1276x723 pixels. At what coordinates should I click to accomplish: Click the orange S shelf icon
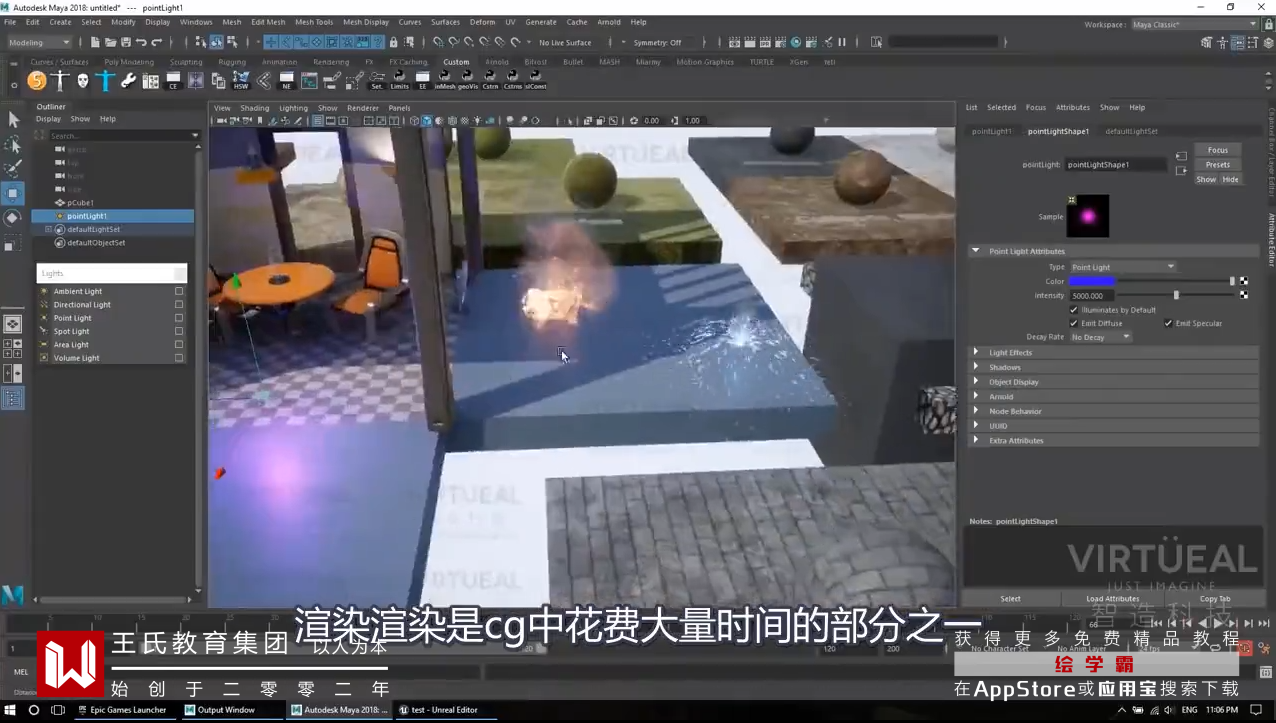tap(37, 81)
